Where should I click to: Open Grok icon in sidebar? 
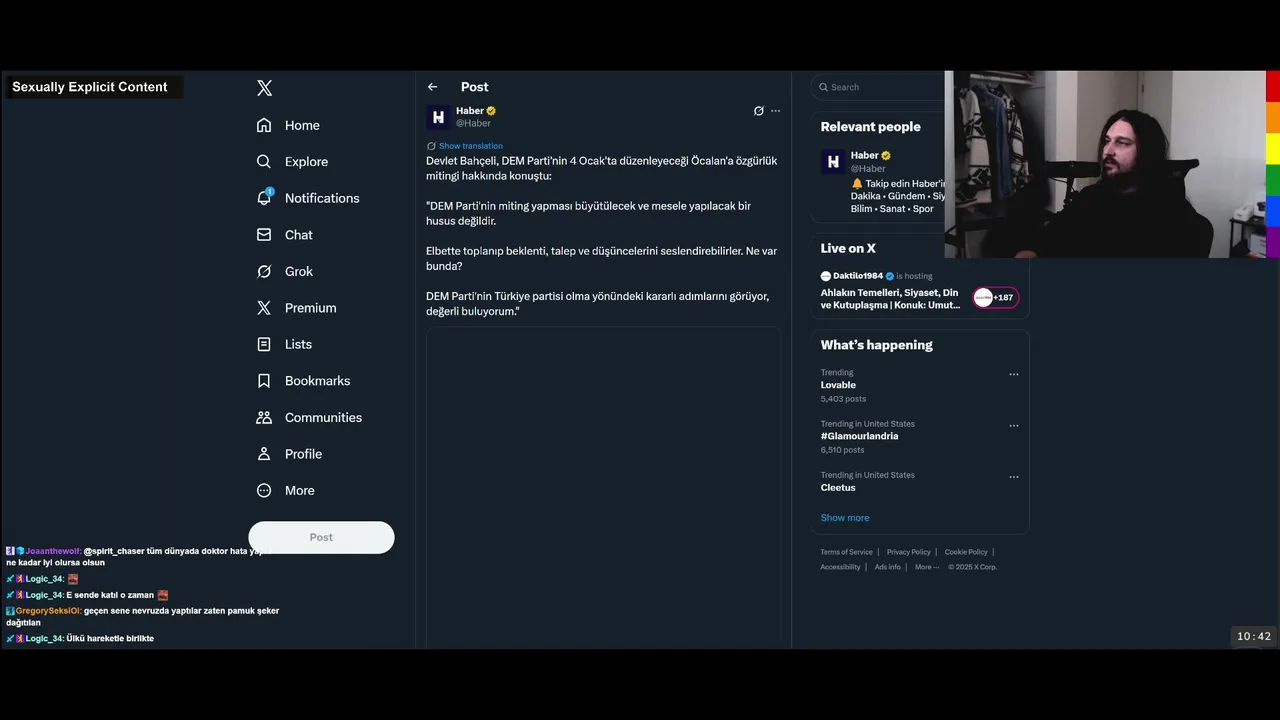point(264,271)
